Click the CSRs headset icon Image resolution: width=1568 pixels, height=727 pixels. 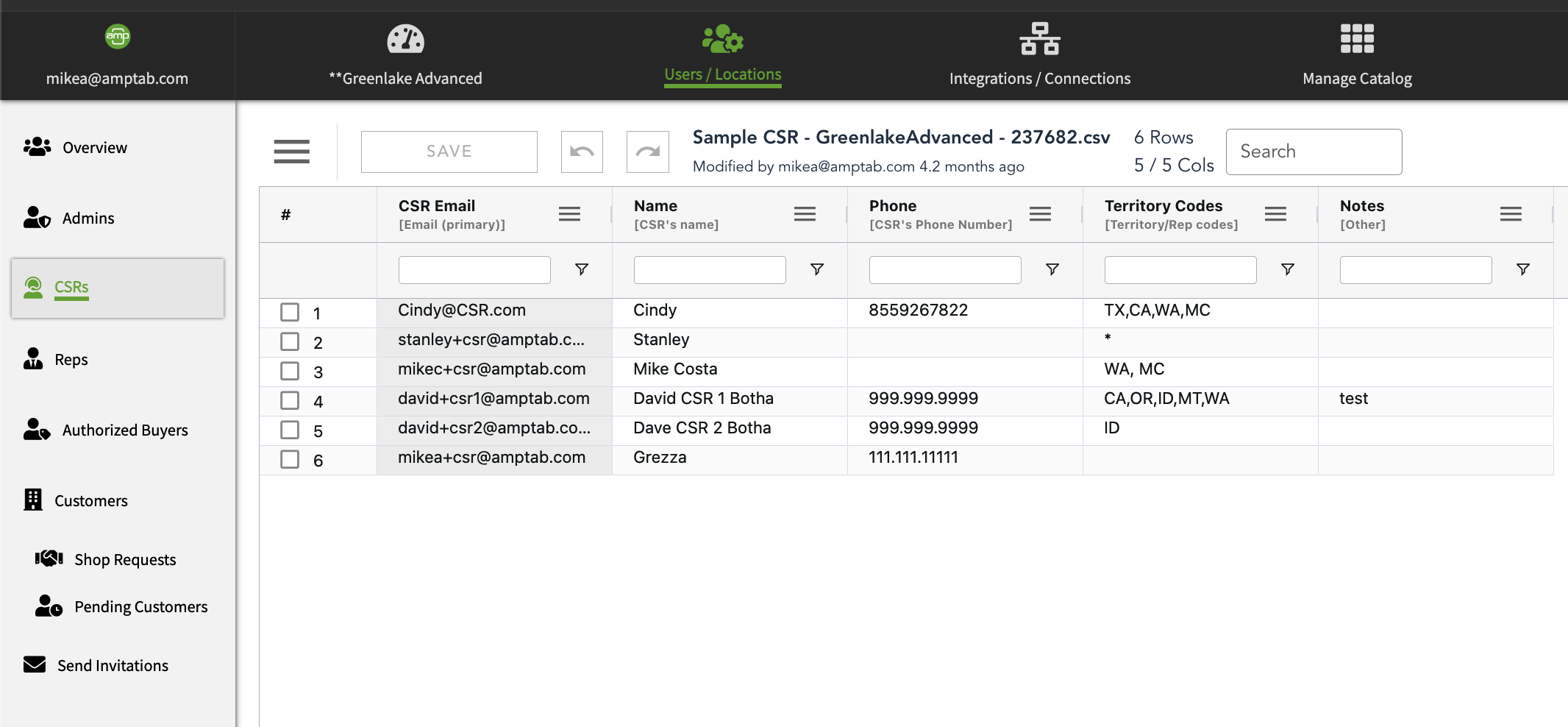coord(33,288)
